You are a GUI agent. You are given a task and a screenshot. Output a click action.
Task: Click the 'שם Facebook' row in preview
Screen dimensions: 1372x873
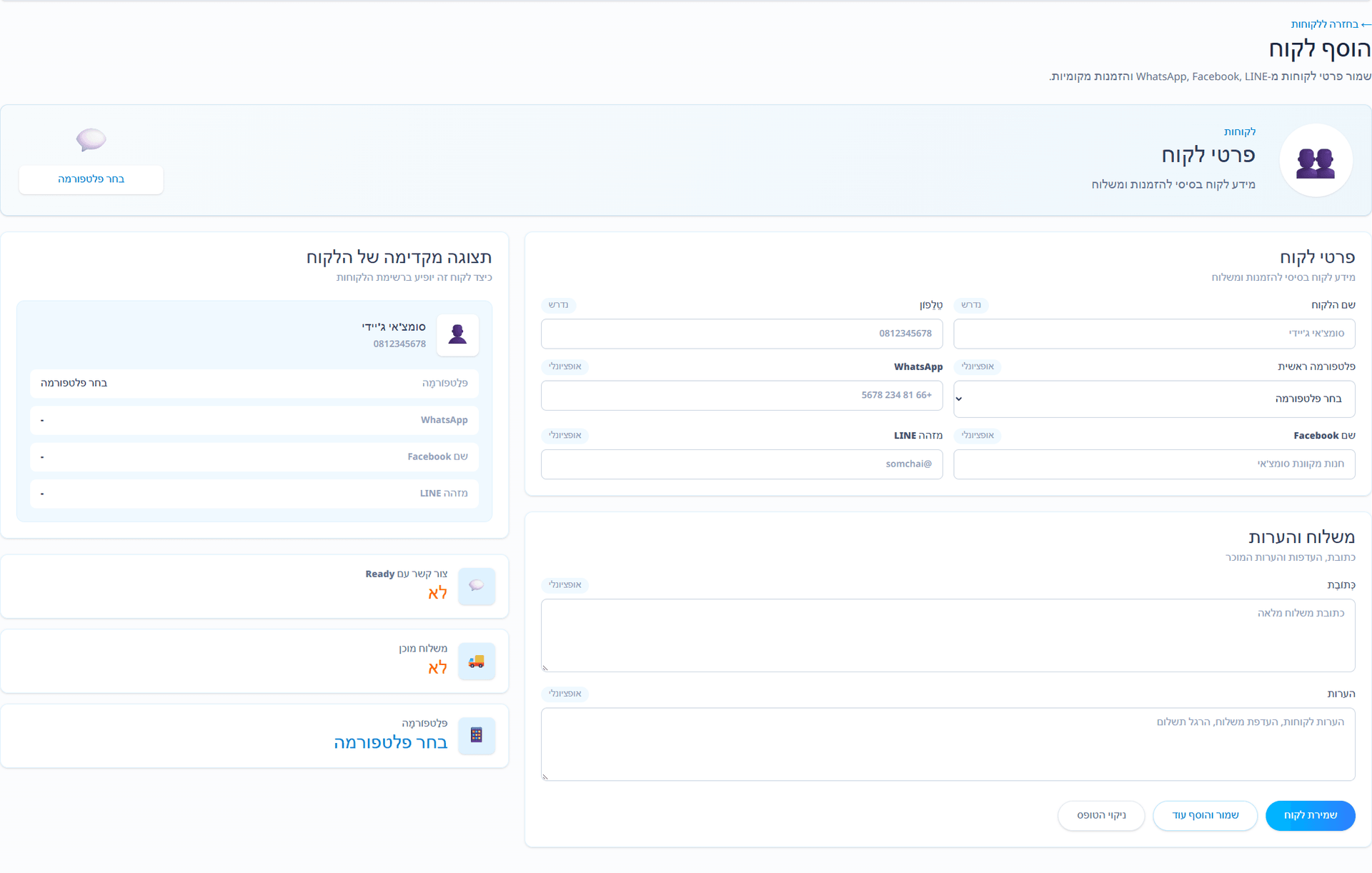(254, 457)
